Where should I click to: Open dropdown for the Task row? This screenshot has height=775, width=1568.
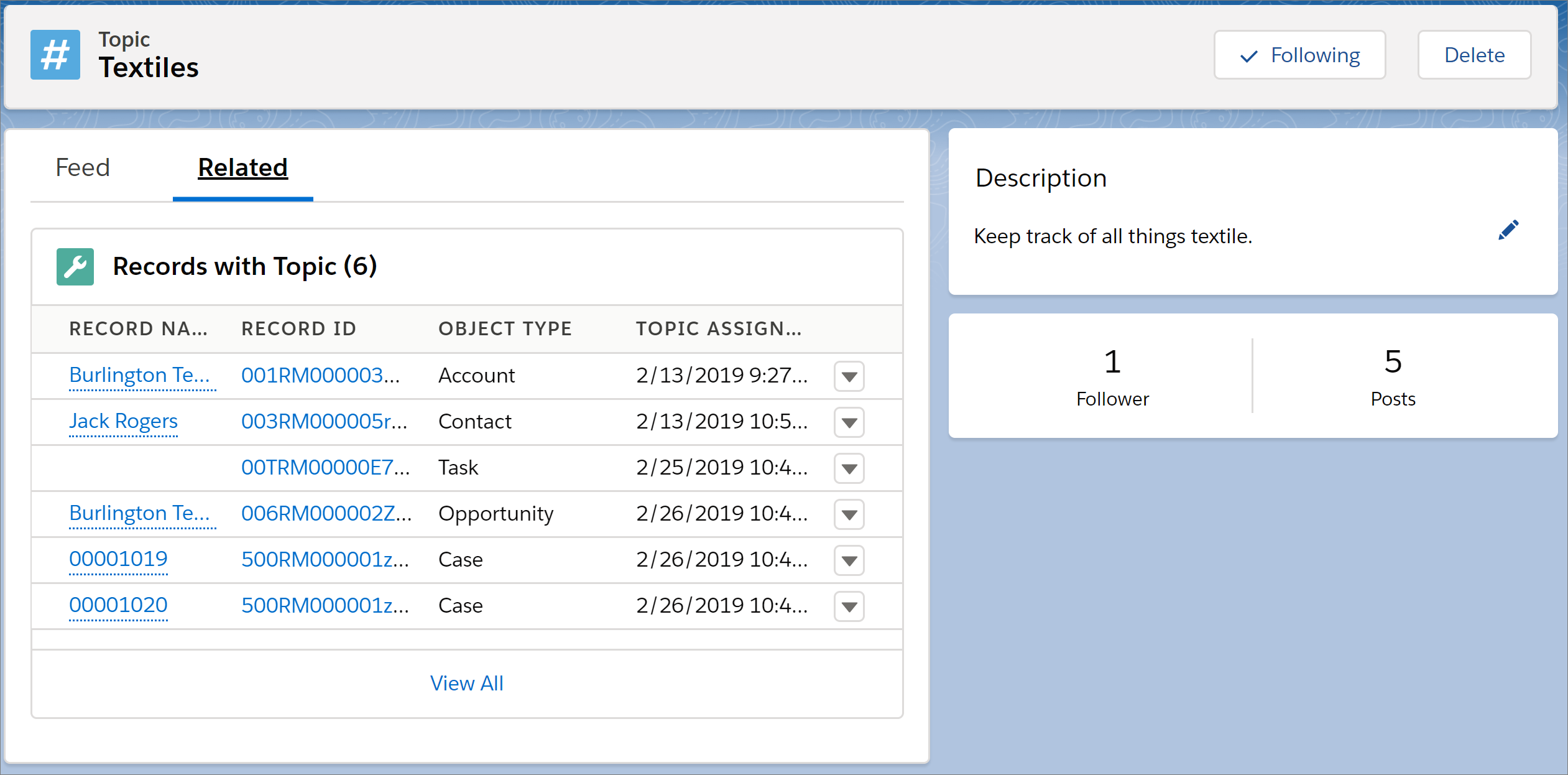click(849, 468)
